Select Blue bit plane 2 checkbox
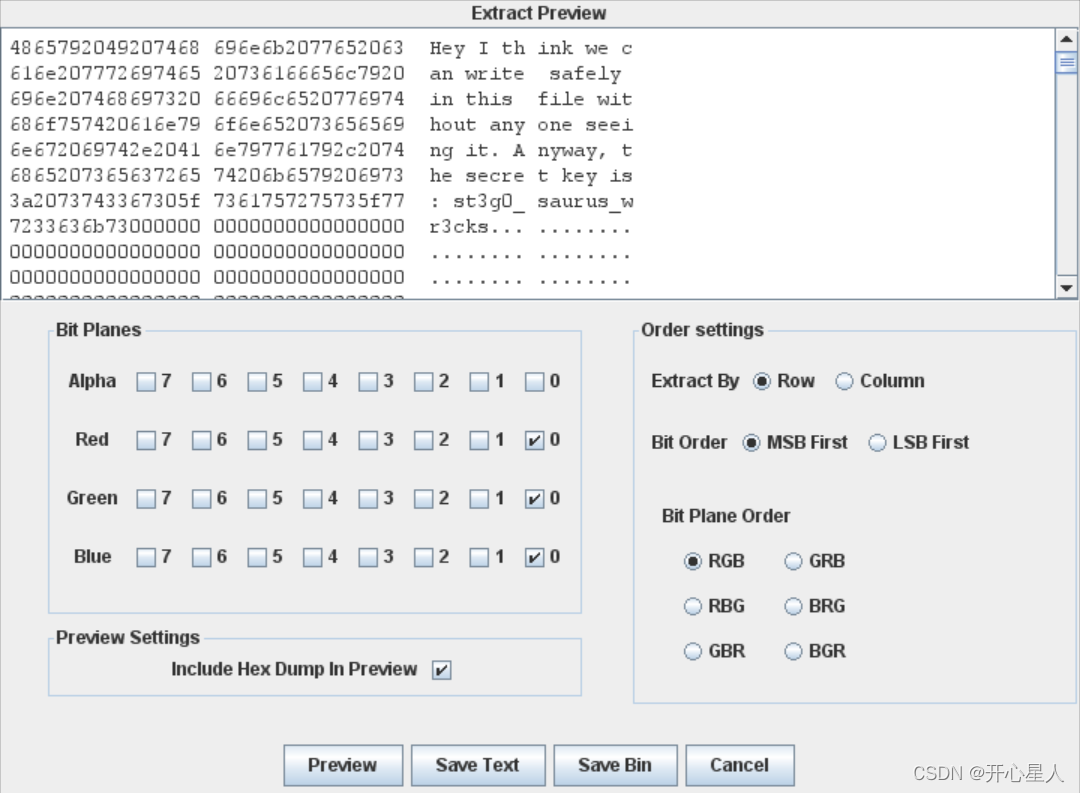The image size is (1080, 793). [x=424, y=557]
